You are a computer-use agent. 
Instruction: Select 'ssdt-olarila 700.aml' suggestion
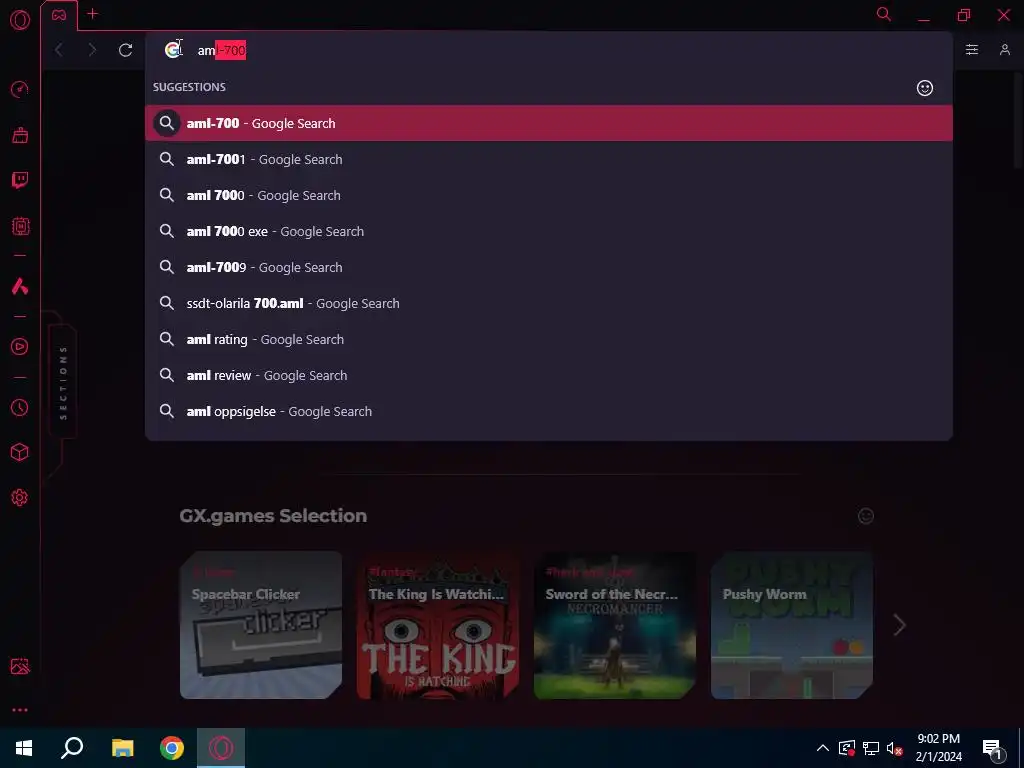click(x=549, y=303)
